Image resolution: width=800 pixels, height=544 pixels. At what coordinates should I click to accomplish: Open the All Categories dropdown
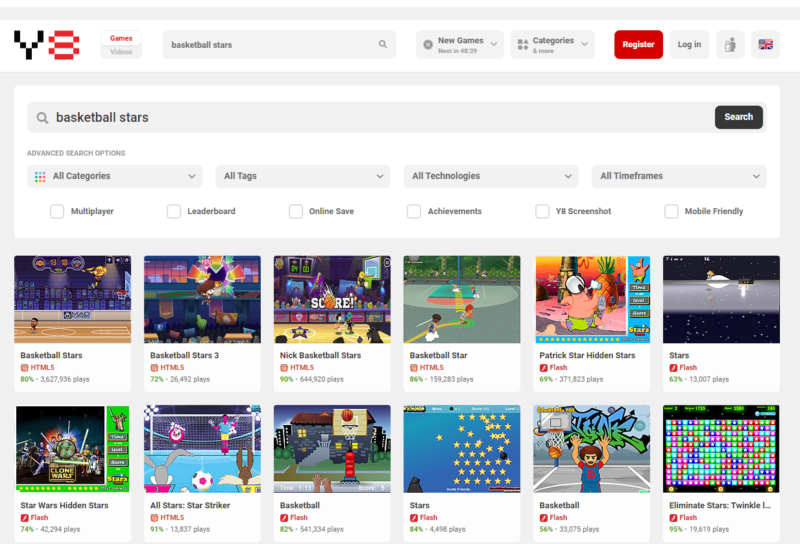pyautogui.click(x=115, y=176)
